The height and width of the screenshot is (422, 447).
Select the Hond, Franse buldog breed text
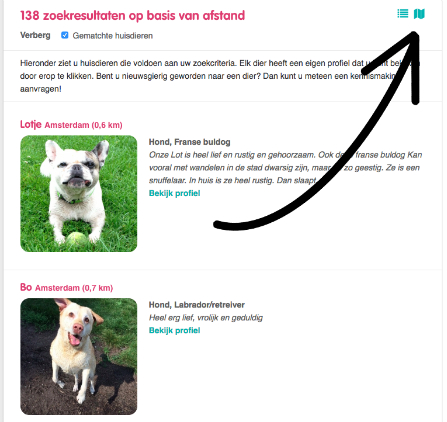coord(189,142)
